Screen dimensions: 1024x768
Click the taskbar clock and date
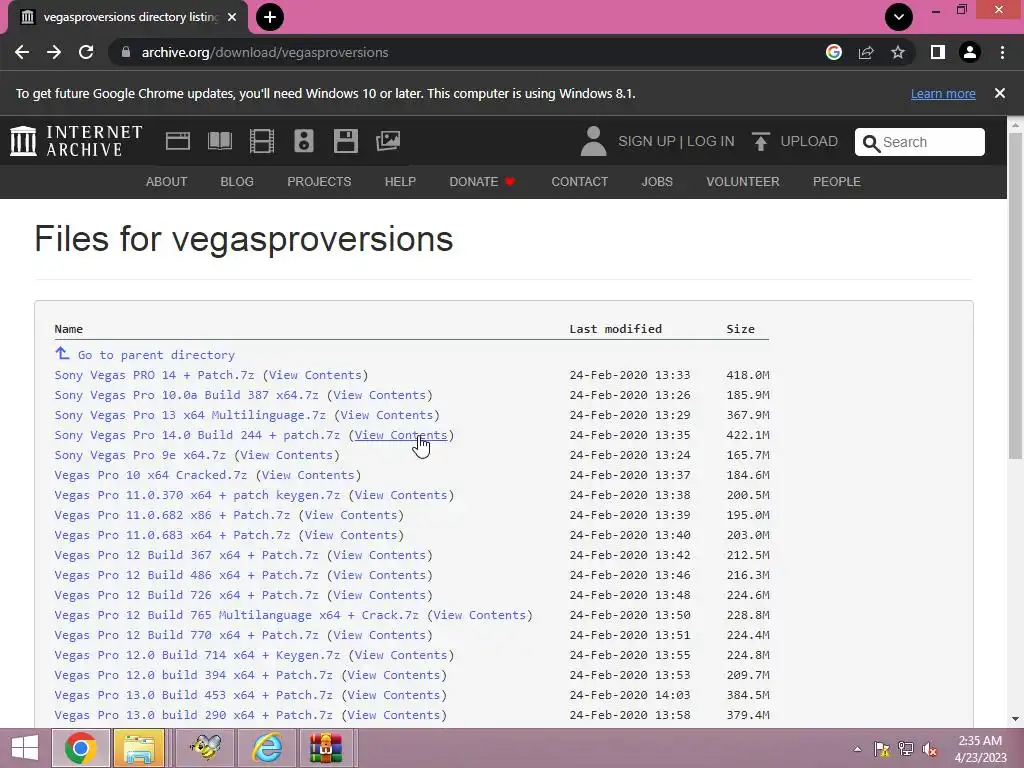click(980, 749)
